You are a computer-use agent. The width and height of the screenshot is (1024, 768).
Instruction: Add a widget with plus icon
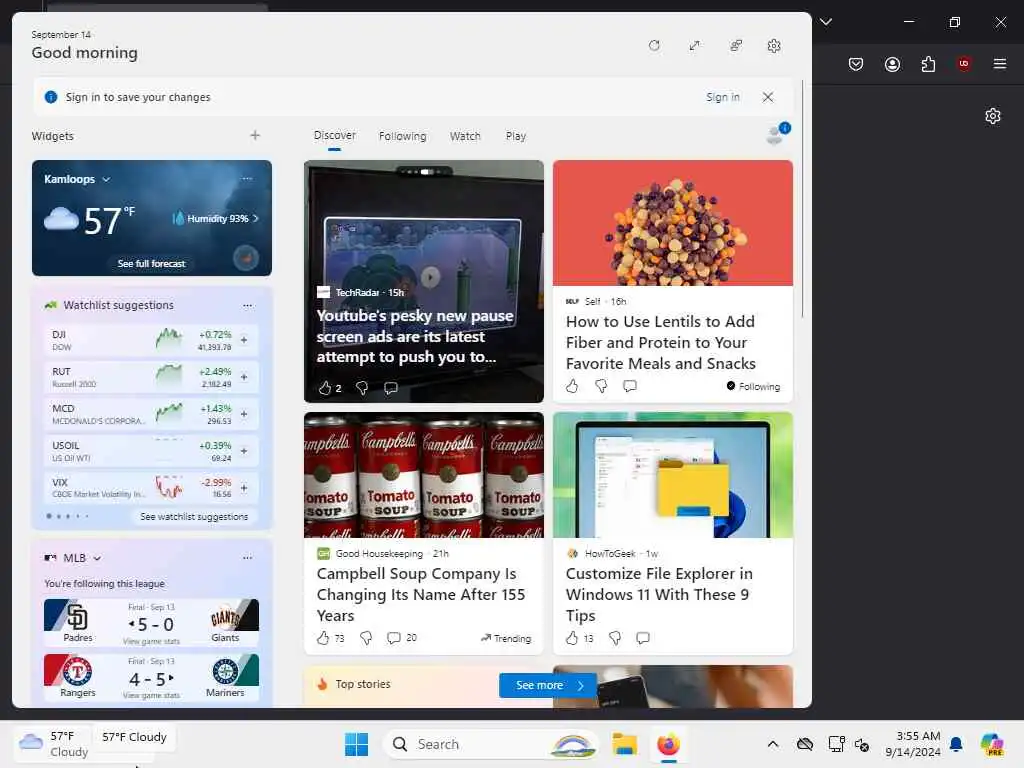coord(255,135)
